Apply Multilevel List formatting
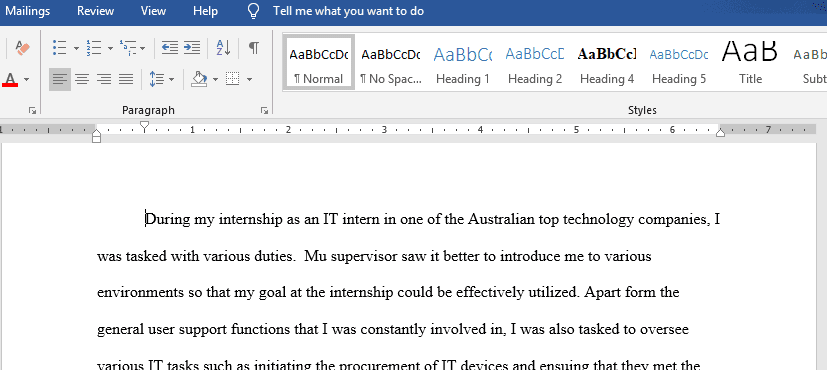 128,48
